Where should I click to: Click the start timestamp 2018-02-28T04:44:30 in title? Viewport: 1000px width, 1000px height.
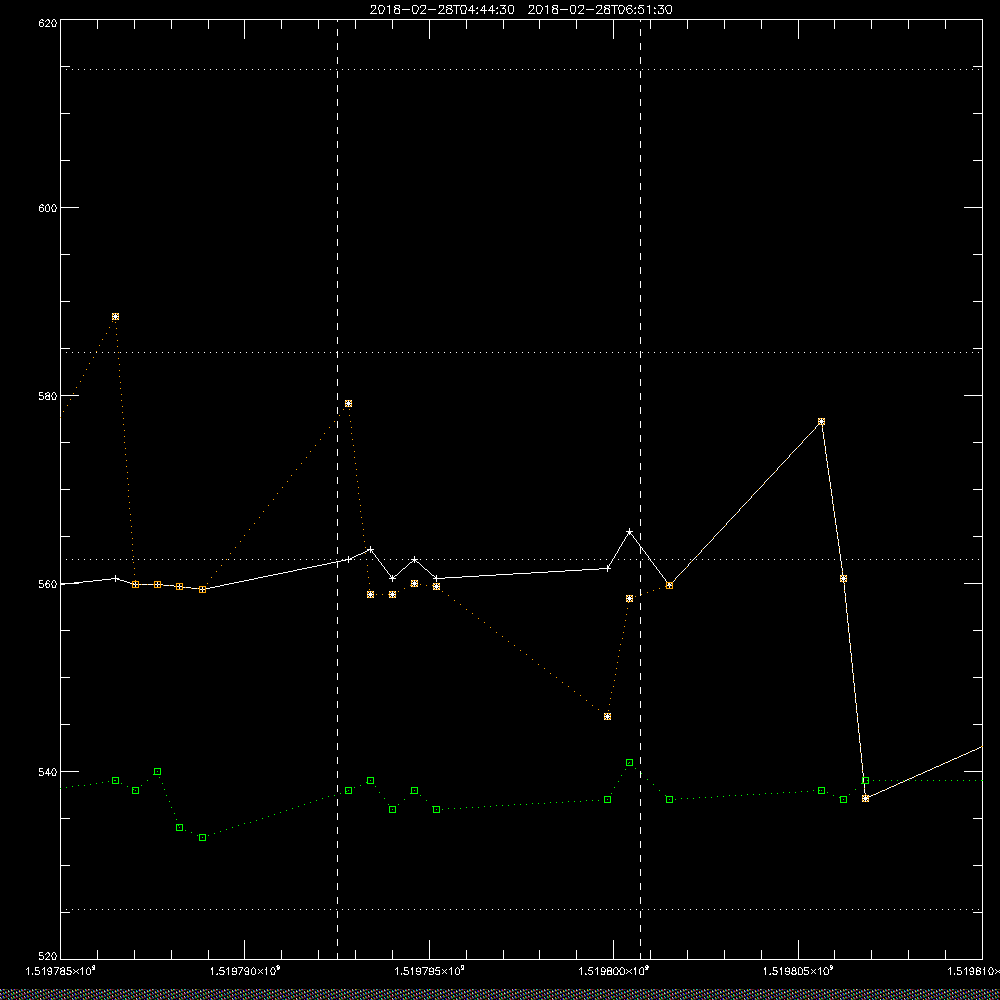442,10
